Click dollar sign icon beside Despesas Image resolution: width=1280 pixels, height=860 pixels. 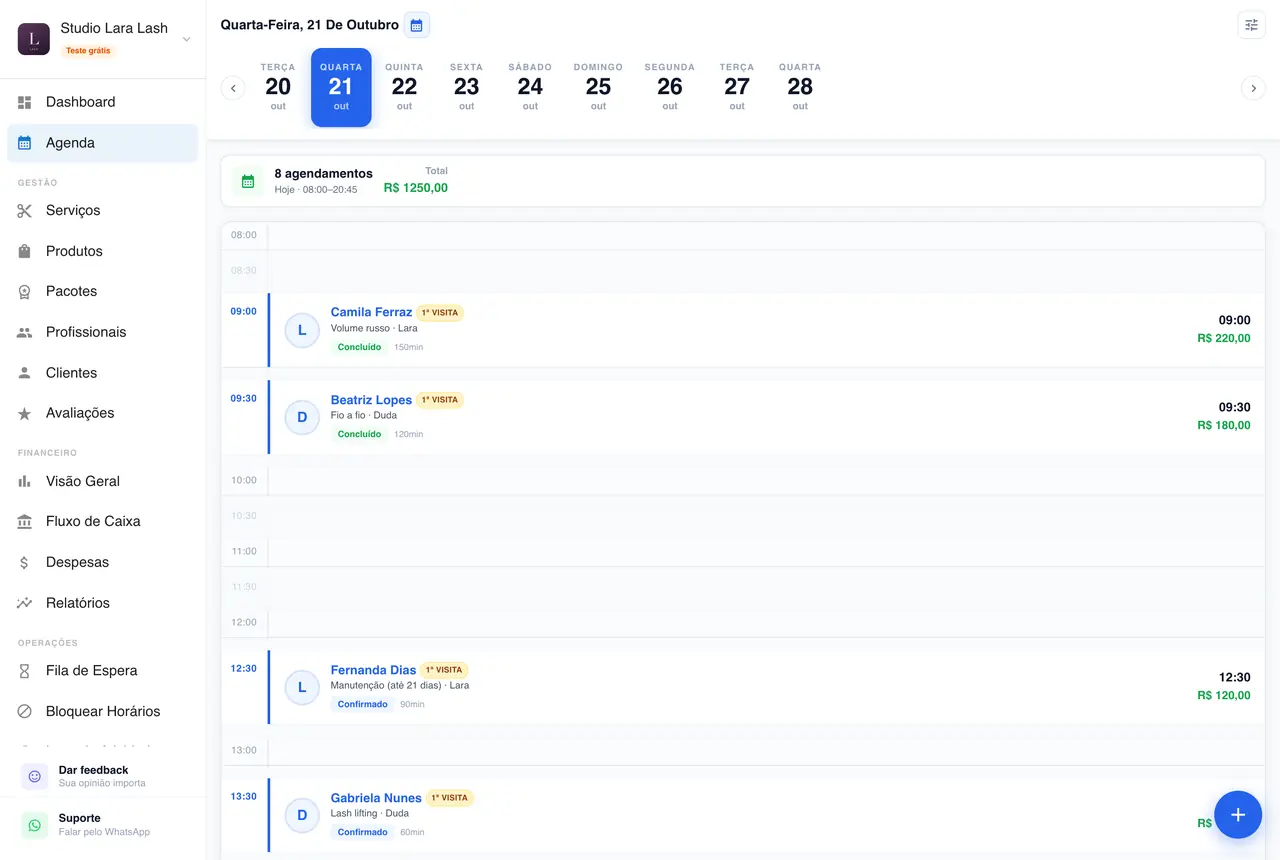click(25, 562)
